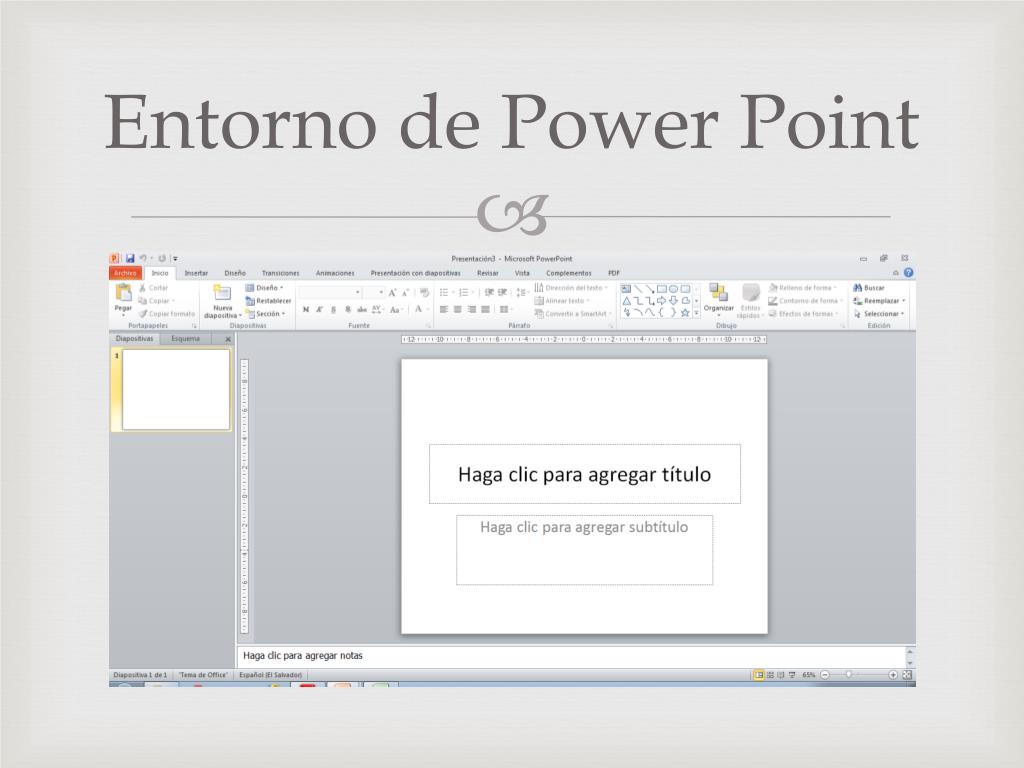Select the star shape in gallery
Viewport: 1024px width, 768px height.
[x=685, y=313]
